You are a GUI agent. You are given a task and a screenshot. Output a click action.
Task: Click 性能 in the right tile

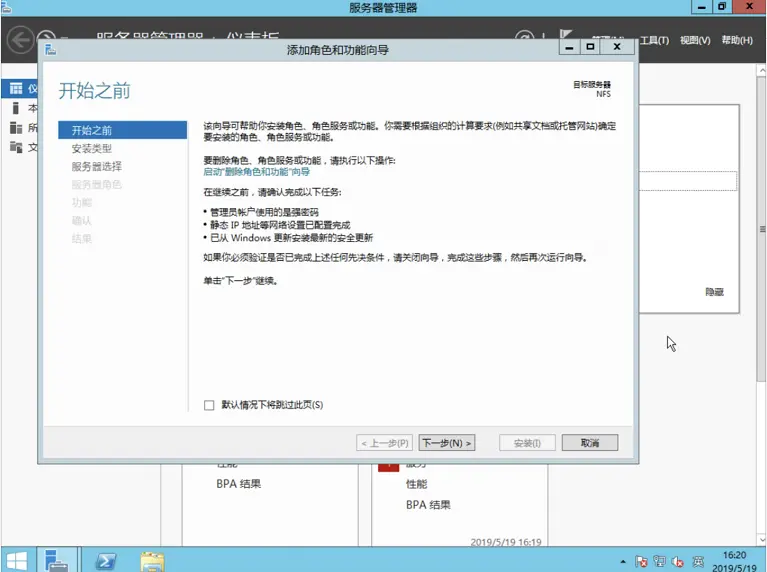pyautogui.click(x=416, y=484)
